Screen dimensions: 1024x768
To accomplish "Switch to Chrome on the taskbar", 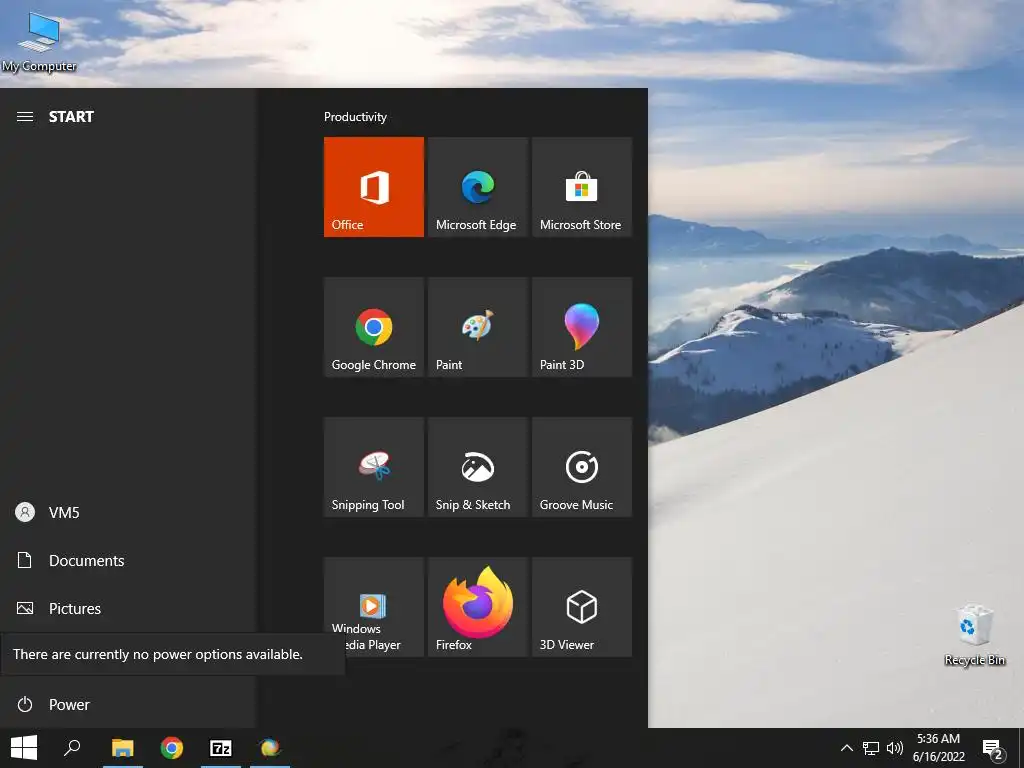I will click(172, 748).
